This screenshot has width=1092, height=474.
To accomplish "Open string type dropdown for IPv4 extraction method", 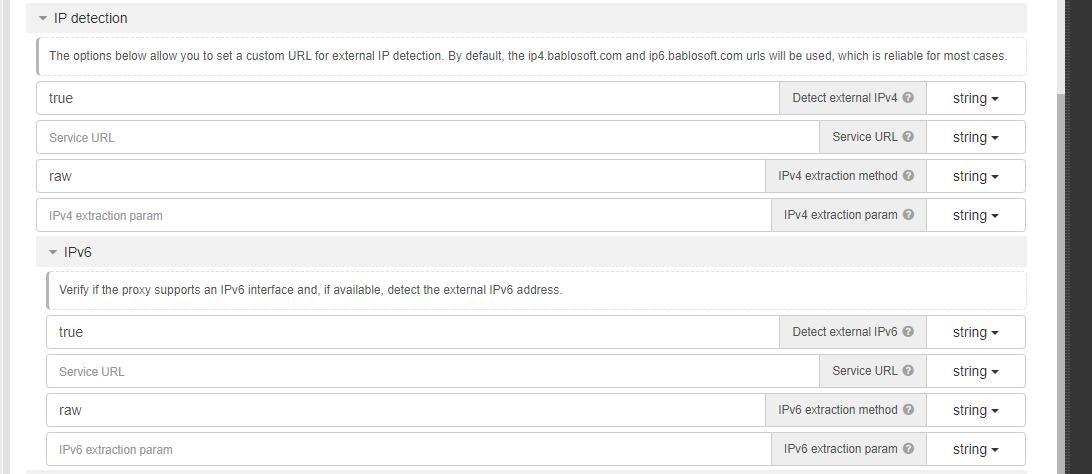I will pyautogui.click(x=975, y=176).
